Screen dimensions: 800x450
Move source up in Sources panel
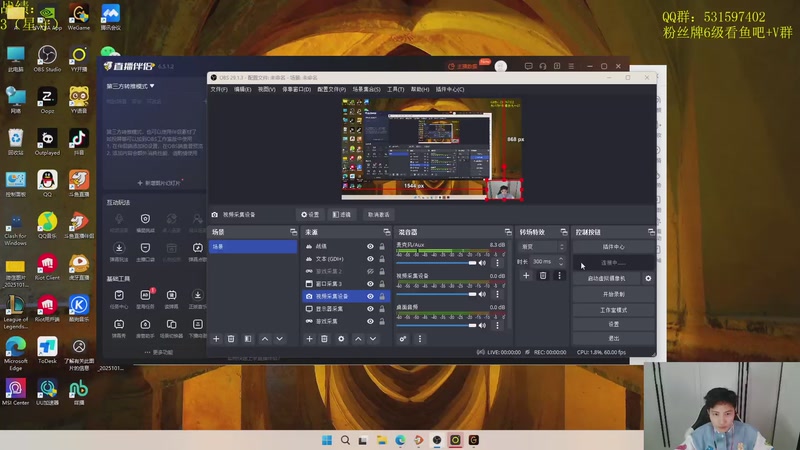tap(358, 339)
